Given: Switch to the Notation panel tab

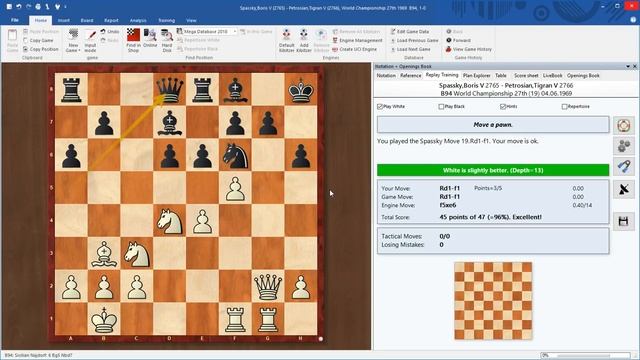Looking at the screenshot, I should tap(386, 76).
